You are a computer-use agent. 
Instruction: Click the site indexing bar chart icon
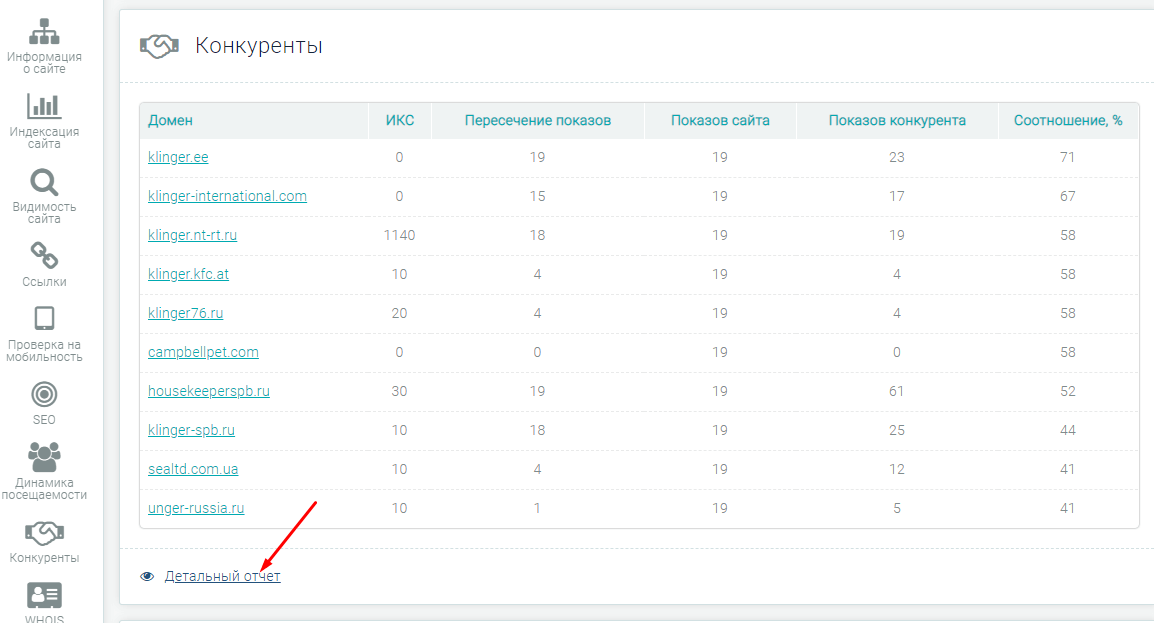tap(44, 106)
